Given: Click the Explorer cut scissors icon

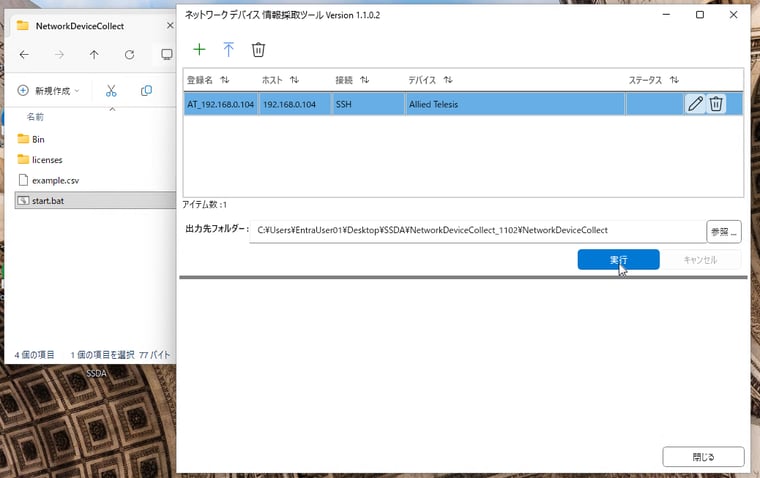Looking at the screenshot, I should tap(111, 91).
